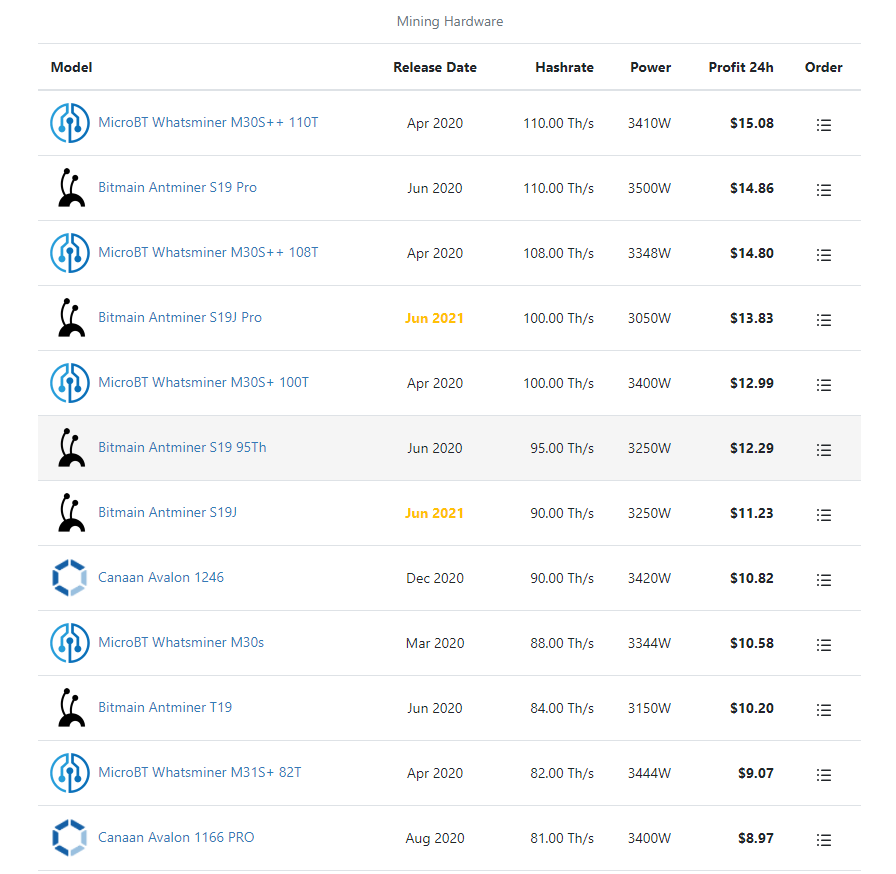This screenshot has height=874, width=896.
Task: Click the 88.00 Th/s hashrate value
Action: pyautogui.click(x=562, y=643)
